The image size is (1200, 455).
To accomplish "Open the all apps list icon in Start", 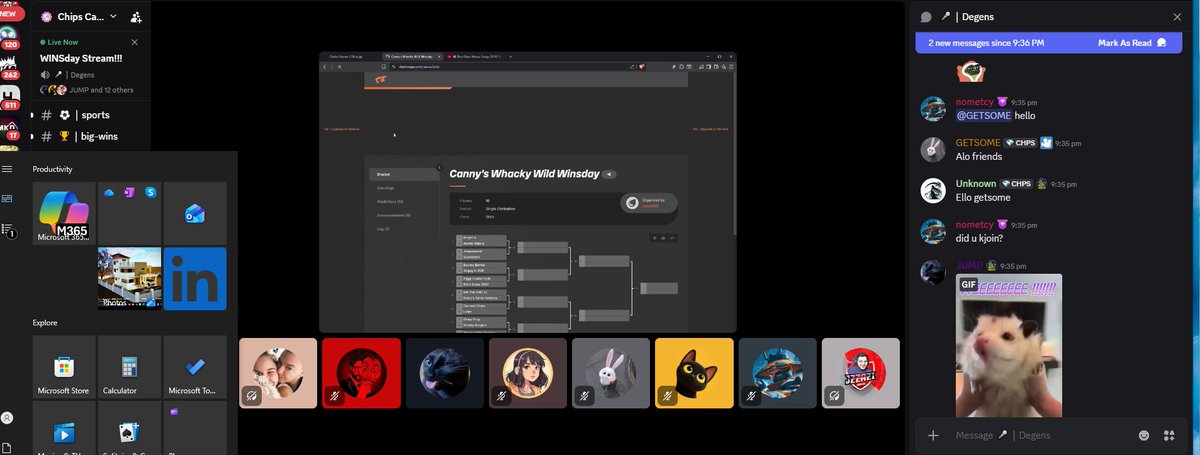I will pyautogui.click(x=8, y=230).
